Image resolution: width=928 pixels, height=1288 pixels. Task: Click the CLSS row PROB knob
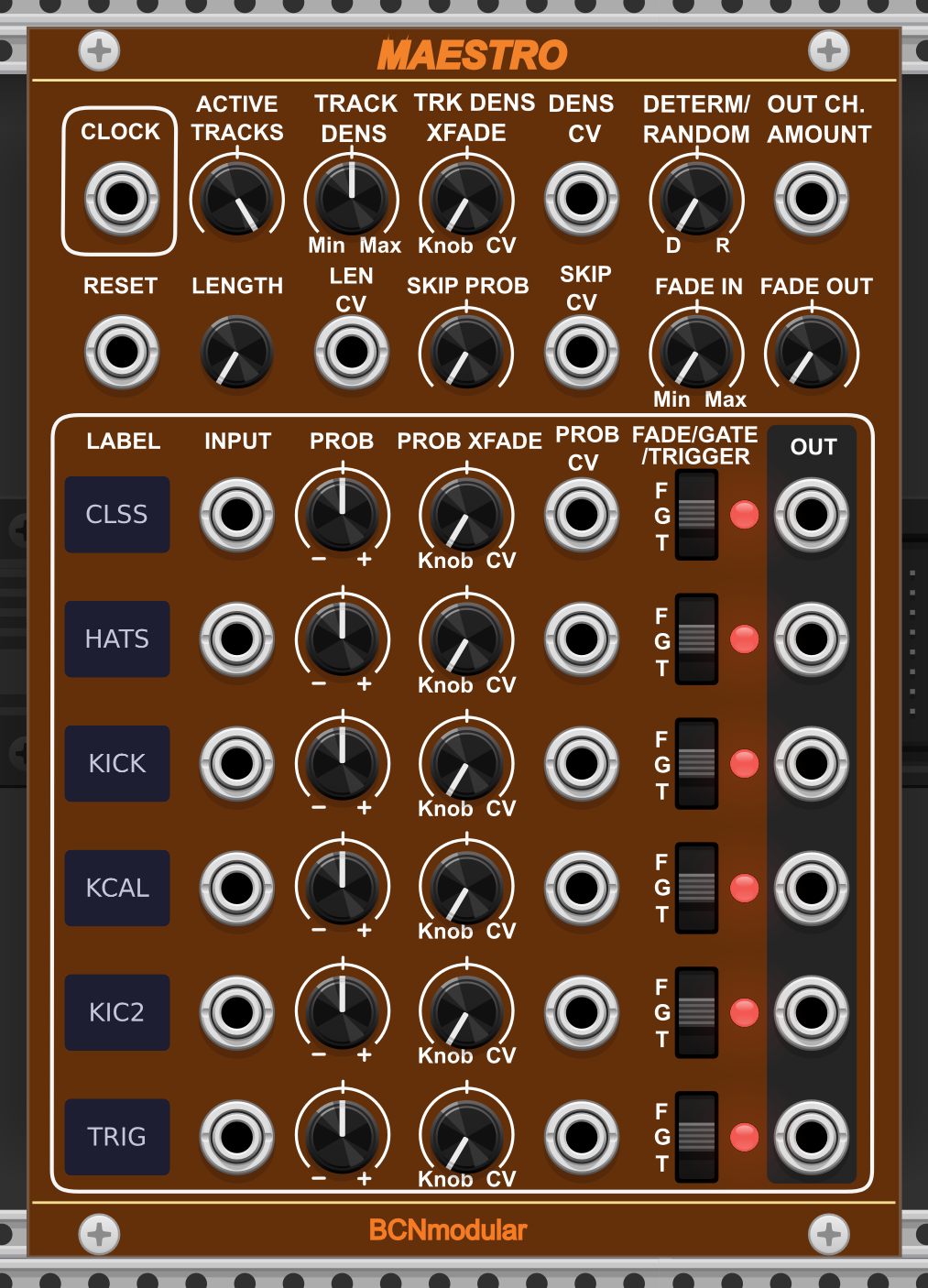(343, 515)
